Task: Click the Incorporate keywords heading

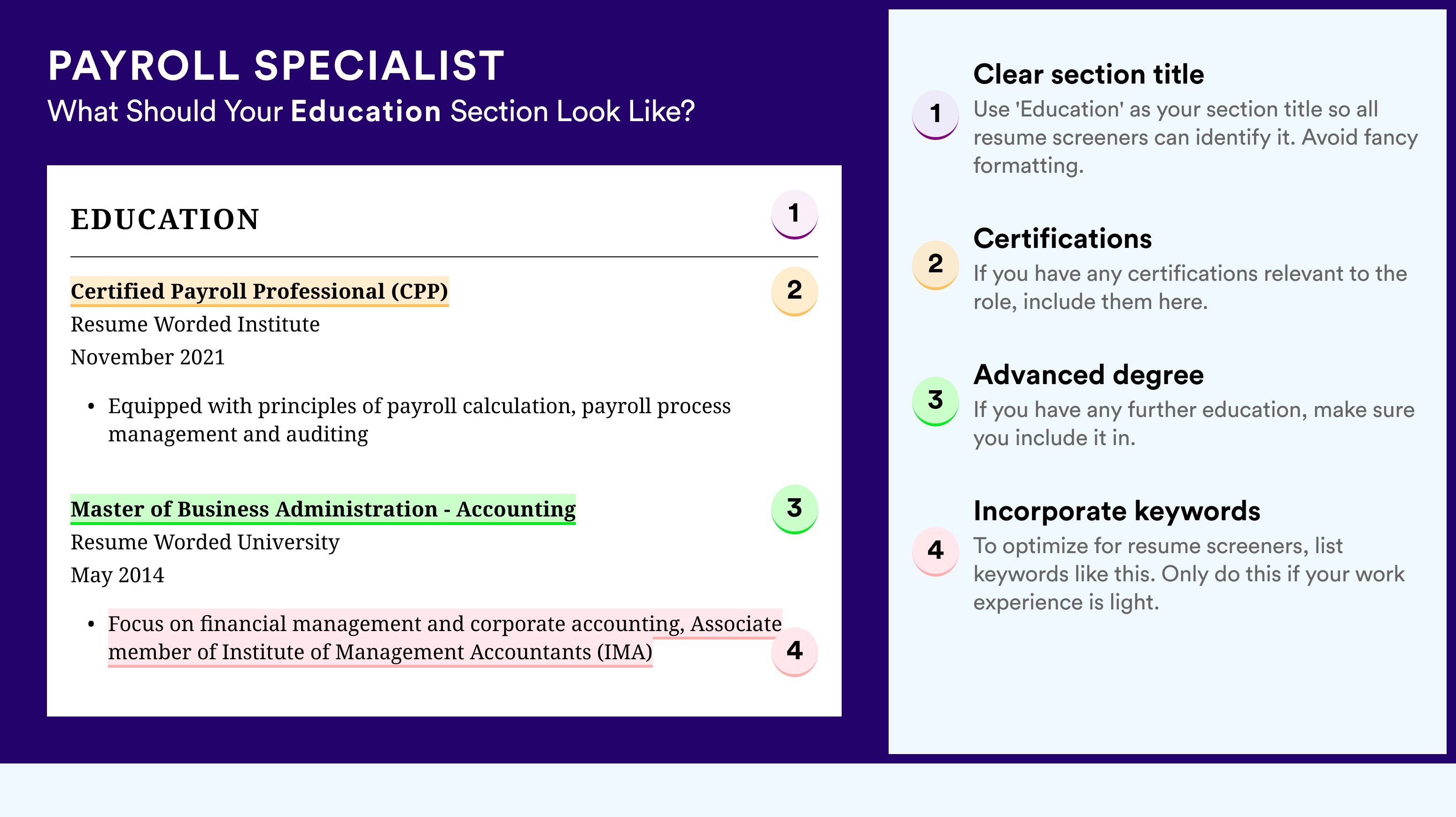Action: (x=1117, y=511)
